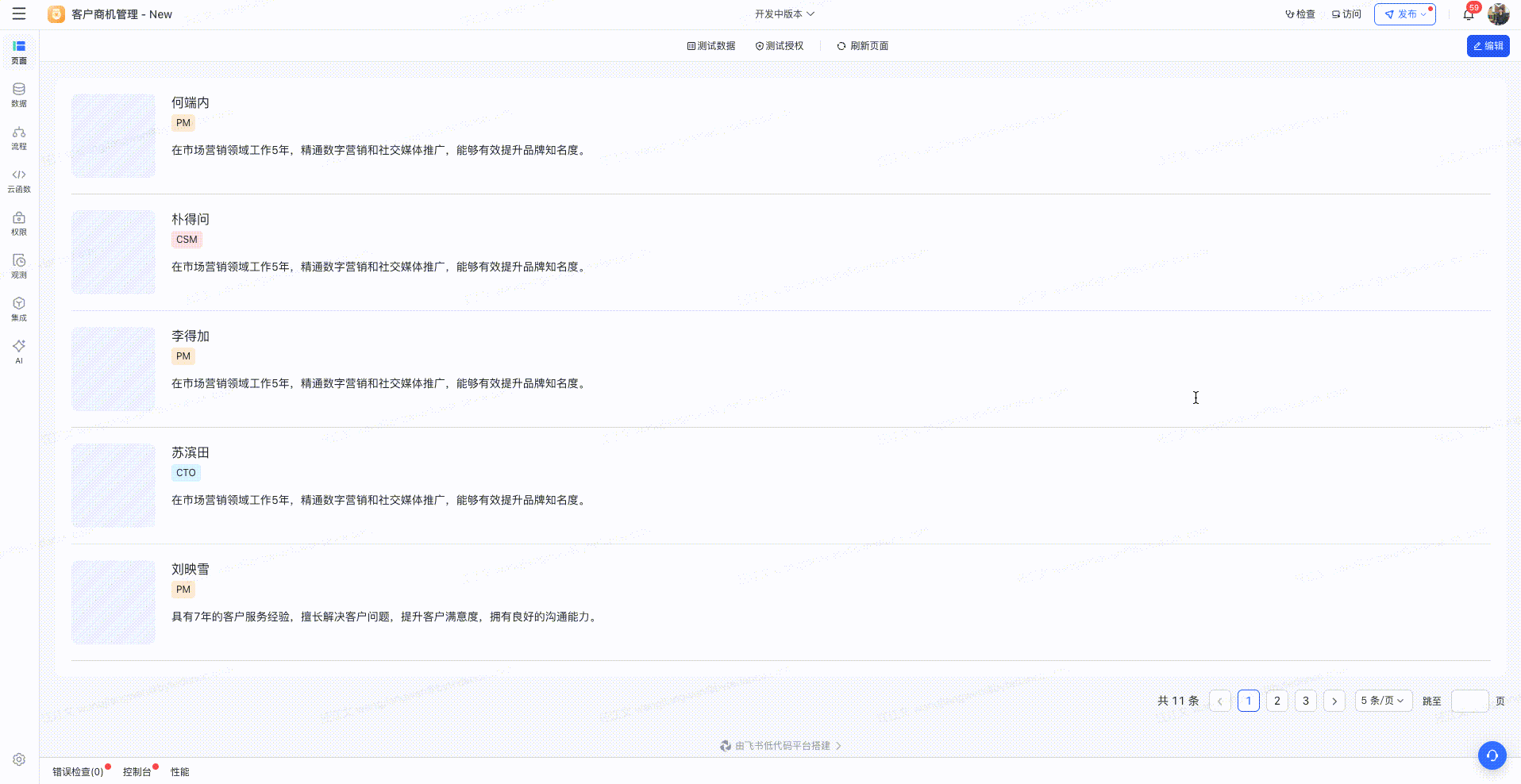Viewport: 1521px width, 784px height.
Task: Click the avatar thumbnail for 苏滨田
Action: pos(114,486)
